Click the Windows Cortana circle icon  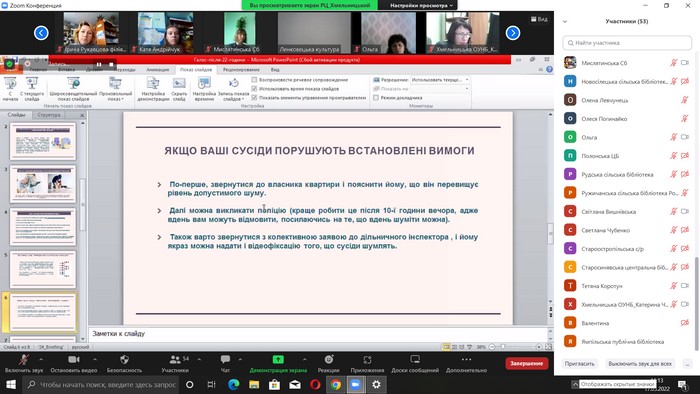click(190, 384)
